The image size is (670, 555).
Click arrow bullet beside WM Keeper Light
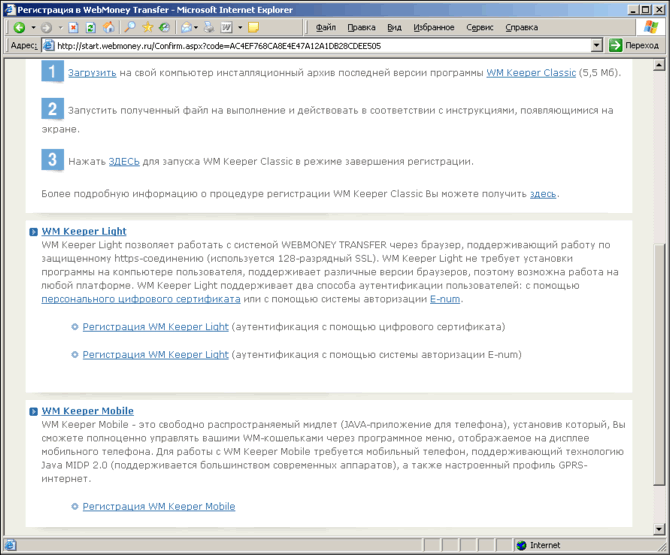[33, 232]
